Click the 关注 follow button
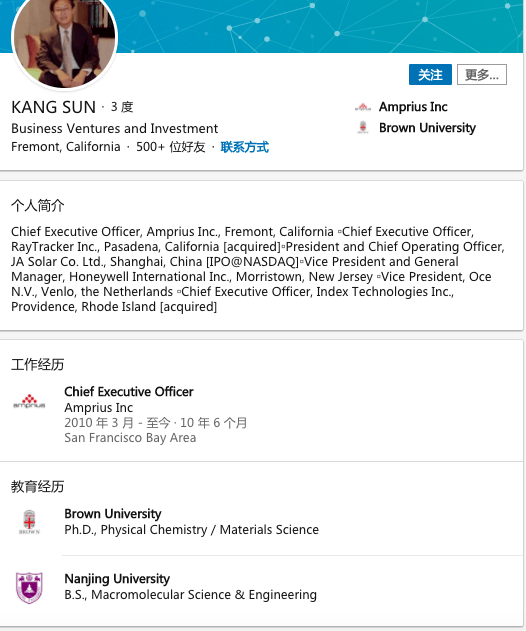The image size is (526, 631). point(430,74)
